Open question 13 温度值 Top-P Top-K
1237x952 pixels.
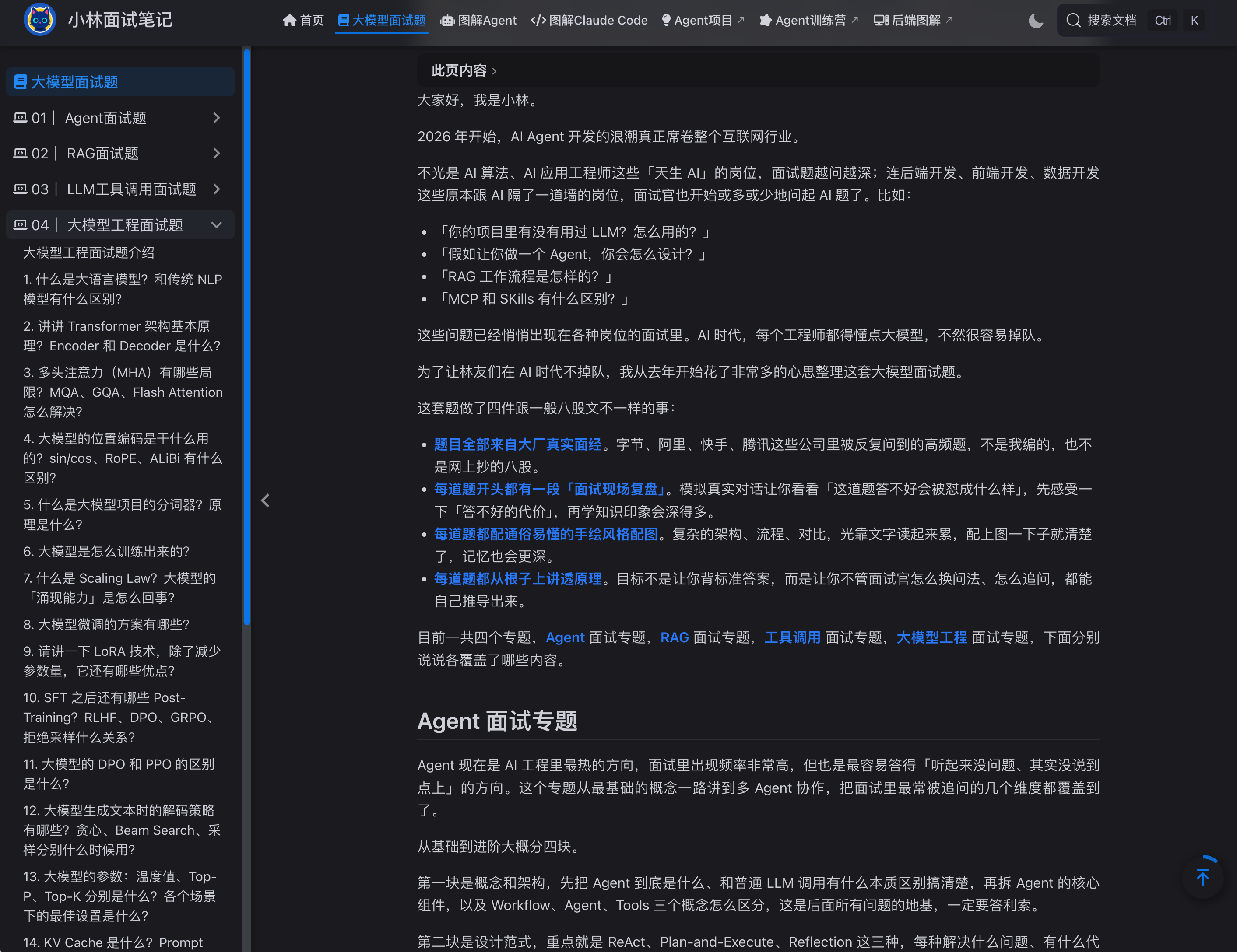tap(120, 896)
